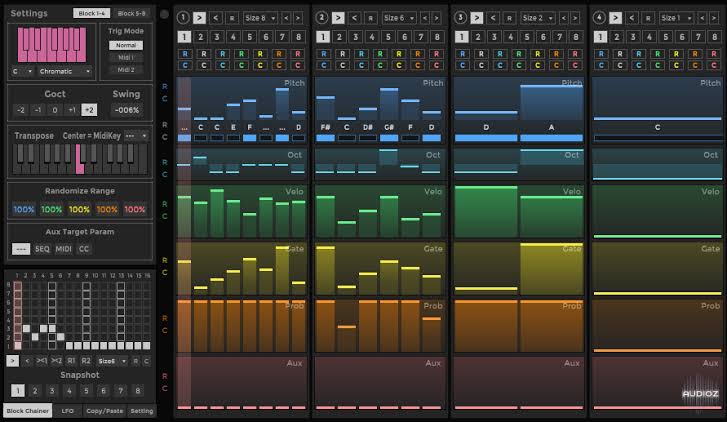727x422 pixels.
Task: Open the Copy/Paste tab
Action: click(x=104, y=411)
